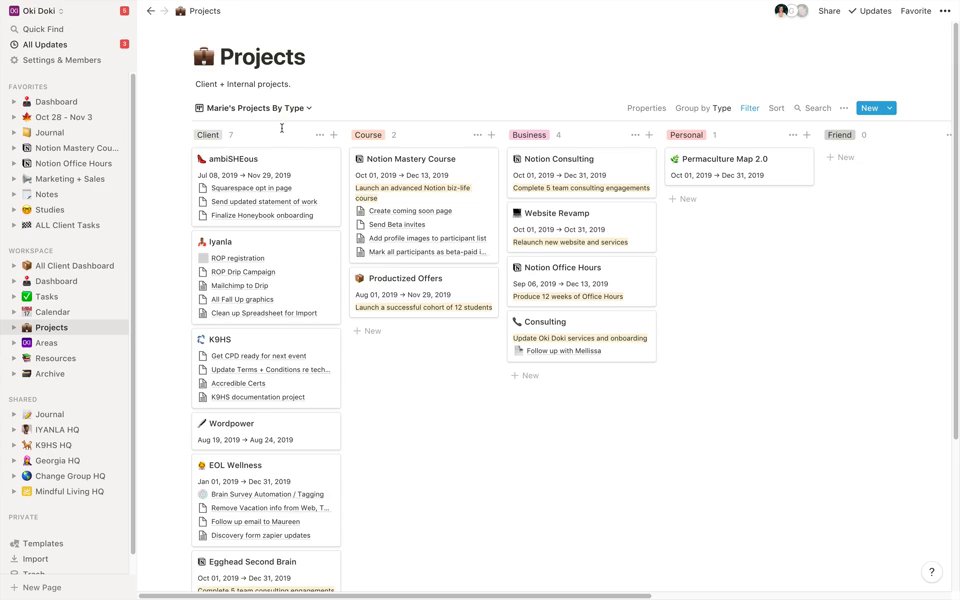The image size is (960, 600).
Task: Click the Share button
Action: click(829, 11)
